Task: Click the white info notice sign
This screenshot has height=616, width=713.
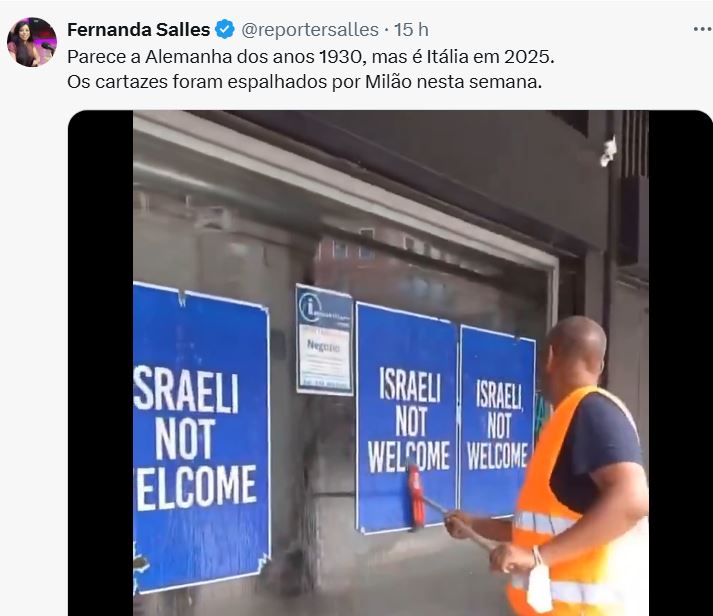Action: 324,340
